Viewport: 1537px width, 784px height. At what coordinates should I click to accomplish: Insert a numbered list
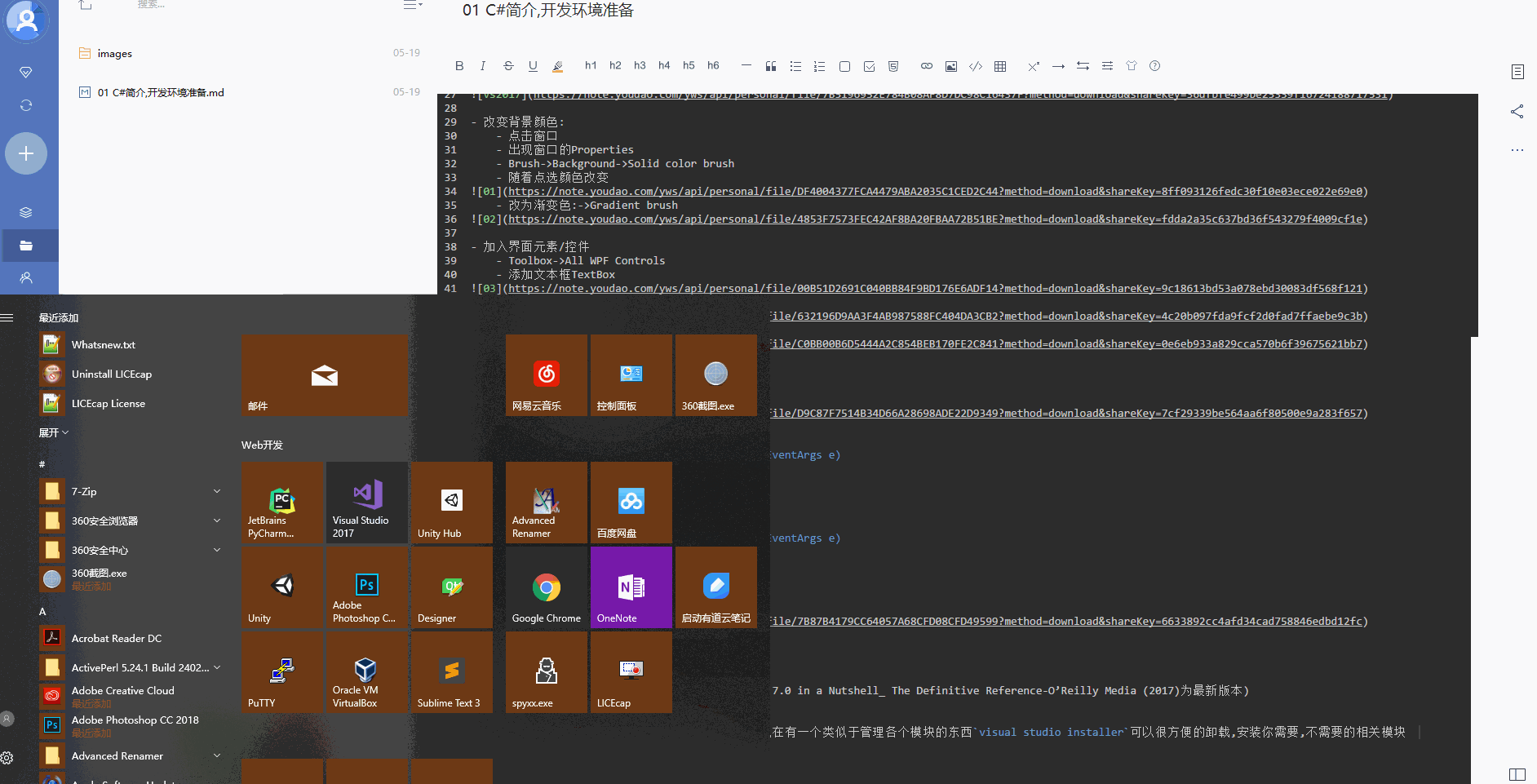820,66
